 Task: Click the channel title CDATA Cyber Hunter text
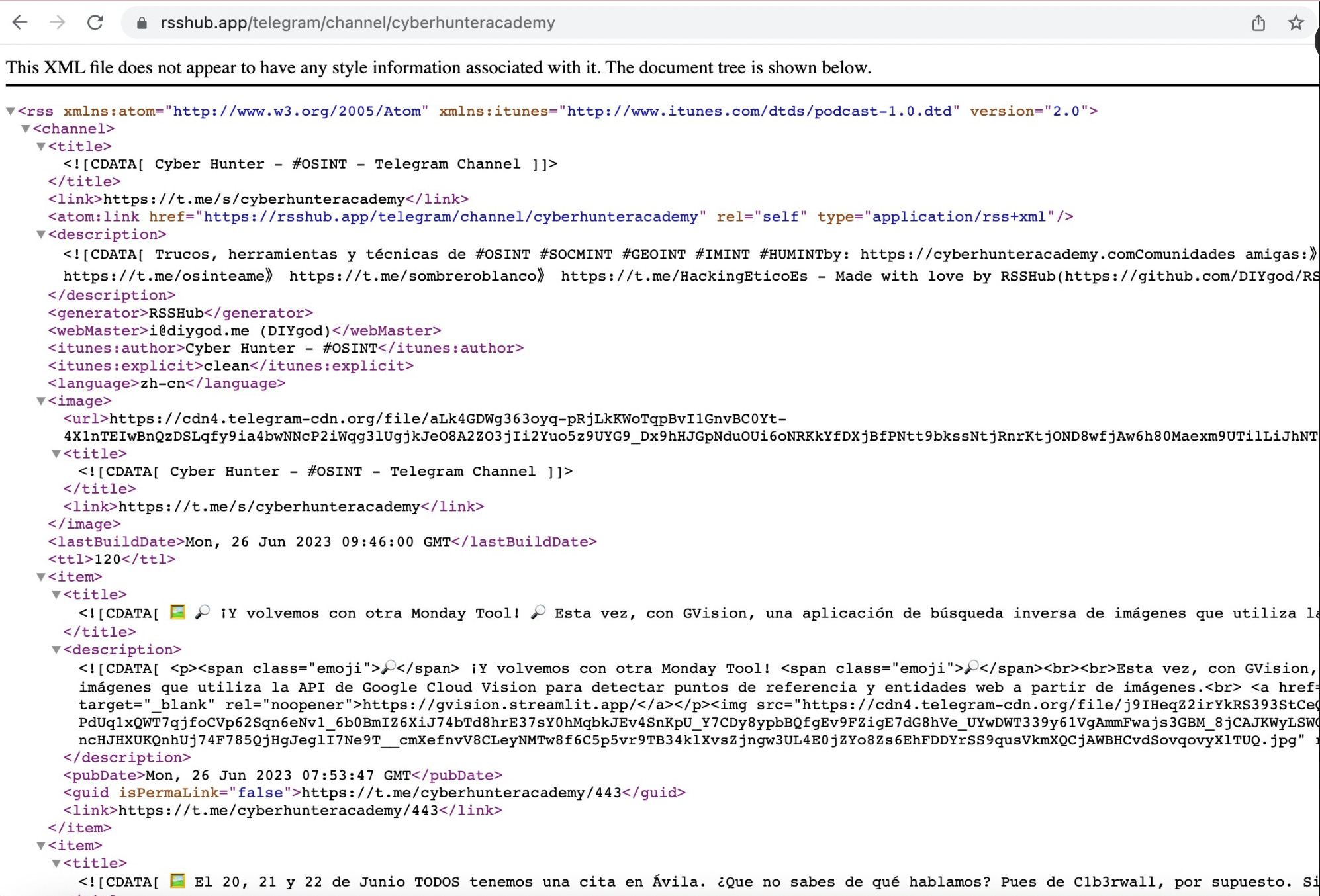click(310, 164)
